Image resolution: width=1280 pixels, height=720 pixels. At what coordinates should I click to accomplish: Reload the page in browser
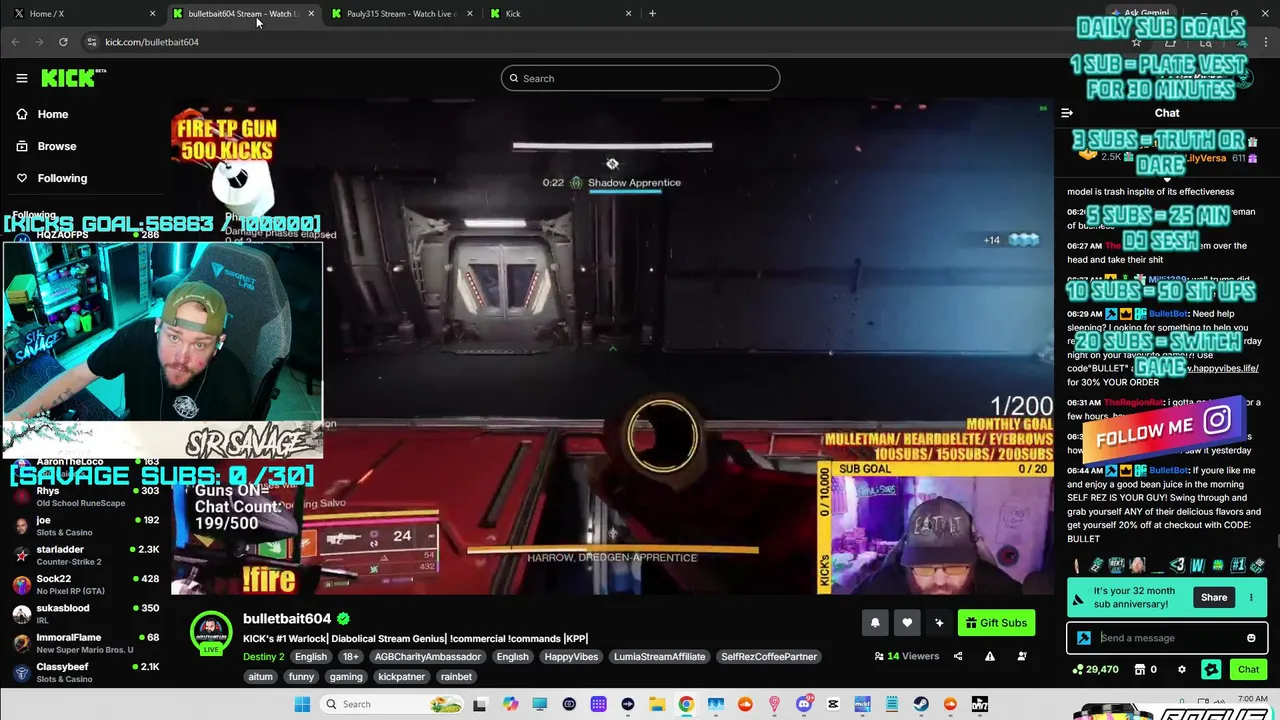[x=63, y=42]
